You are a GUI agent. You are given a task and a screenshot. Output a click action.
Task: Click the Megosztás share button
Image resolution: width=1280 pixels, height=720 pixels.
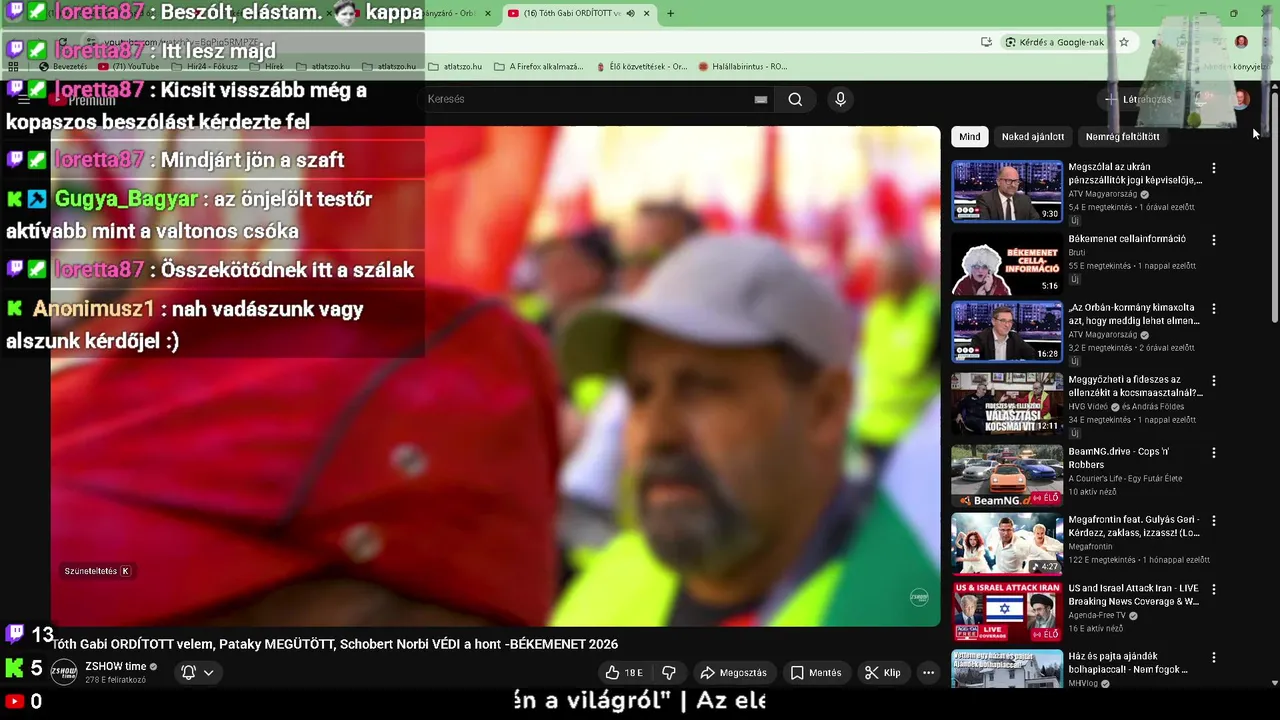(x=733, y=673)
